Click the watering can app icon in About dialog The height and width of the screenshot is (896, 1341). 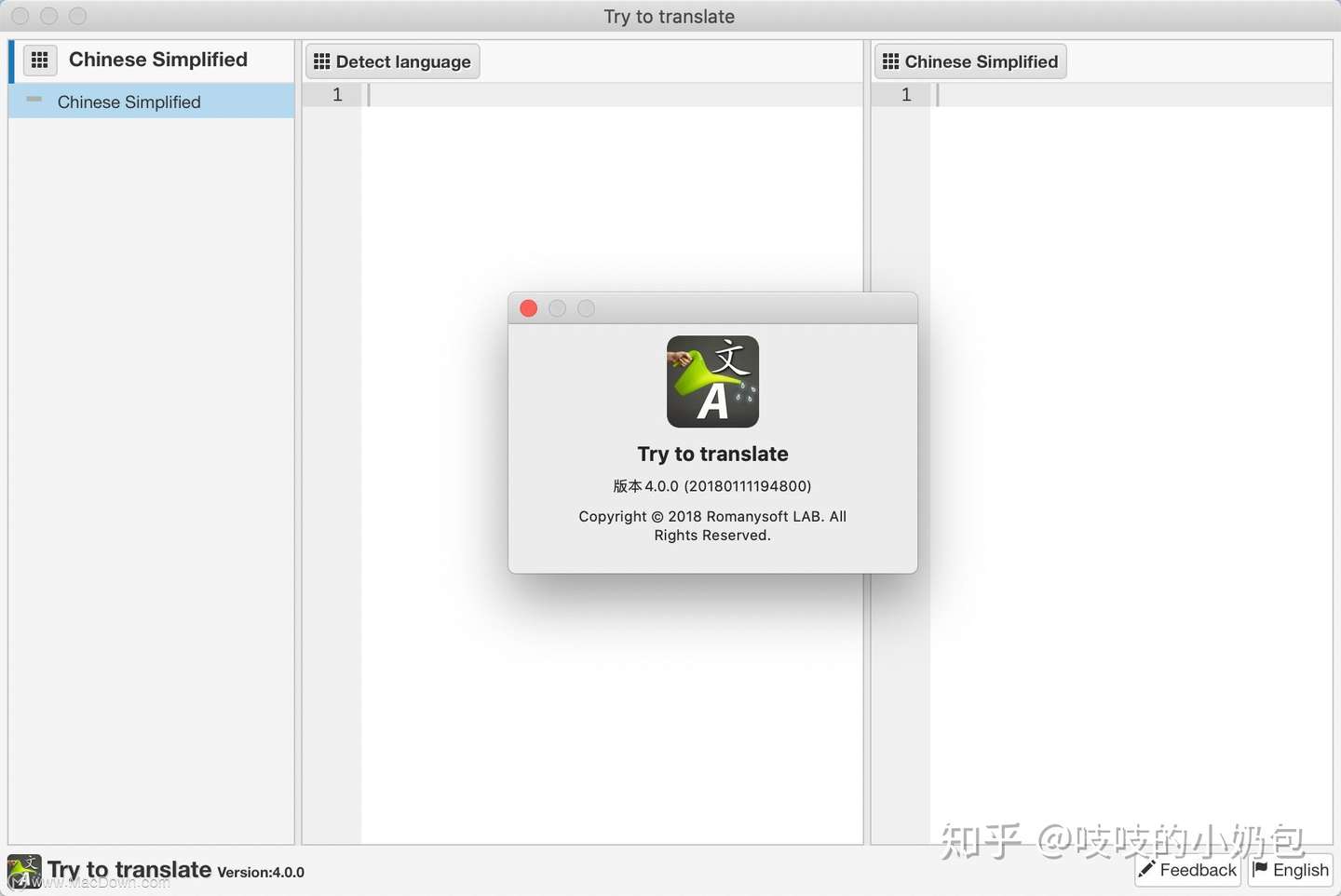[x=712, y=382]
